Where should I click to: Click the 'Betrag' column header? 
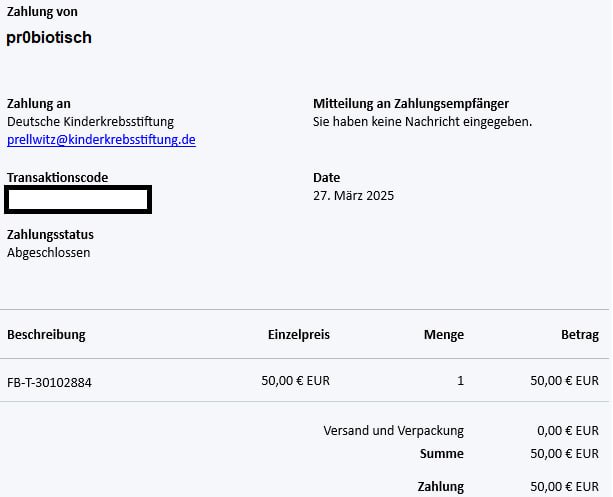click(x=579, y=334)
